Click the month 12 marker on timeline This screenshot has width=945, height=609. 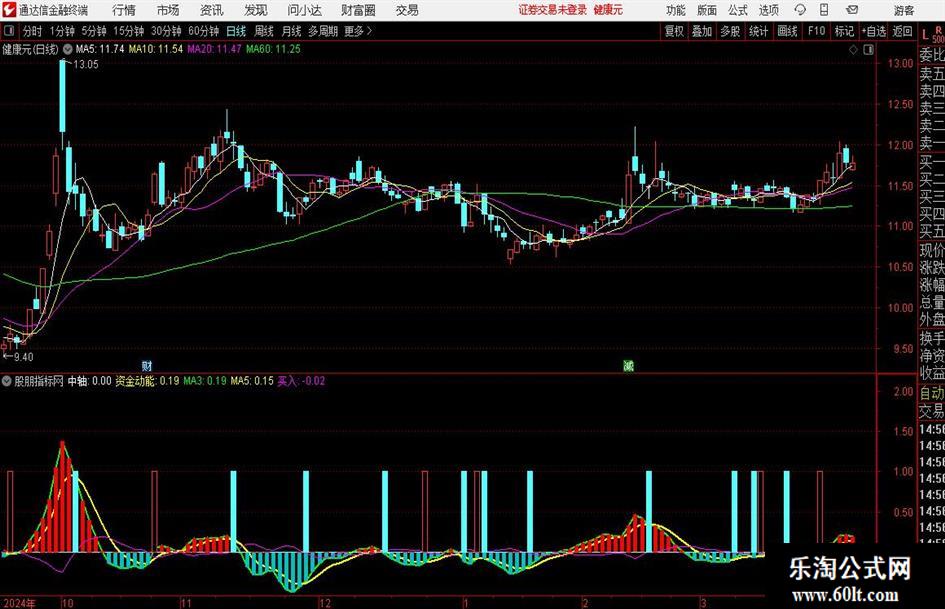pos(325,603)
